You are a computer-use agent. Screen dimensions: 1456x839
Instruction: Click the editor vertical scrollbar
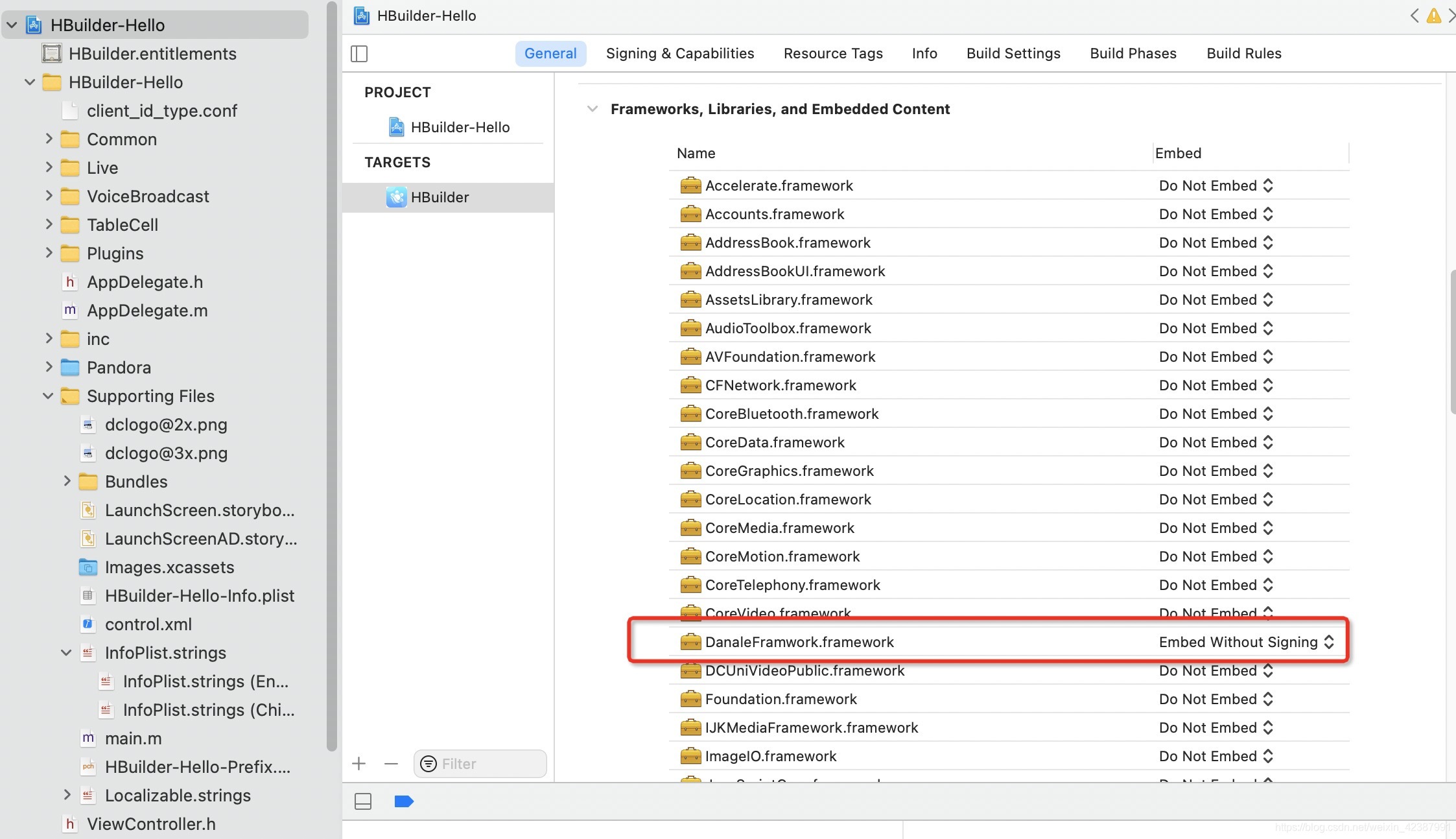(x=1453, y=342)
